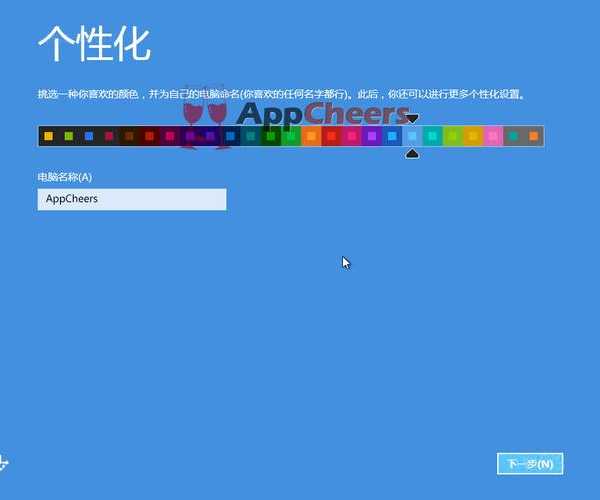Pick the green-on-dark-green swatch
The width and height of the screenshot is (600, 500).
click(x=271, y=136)
